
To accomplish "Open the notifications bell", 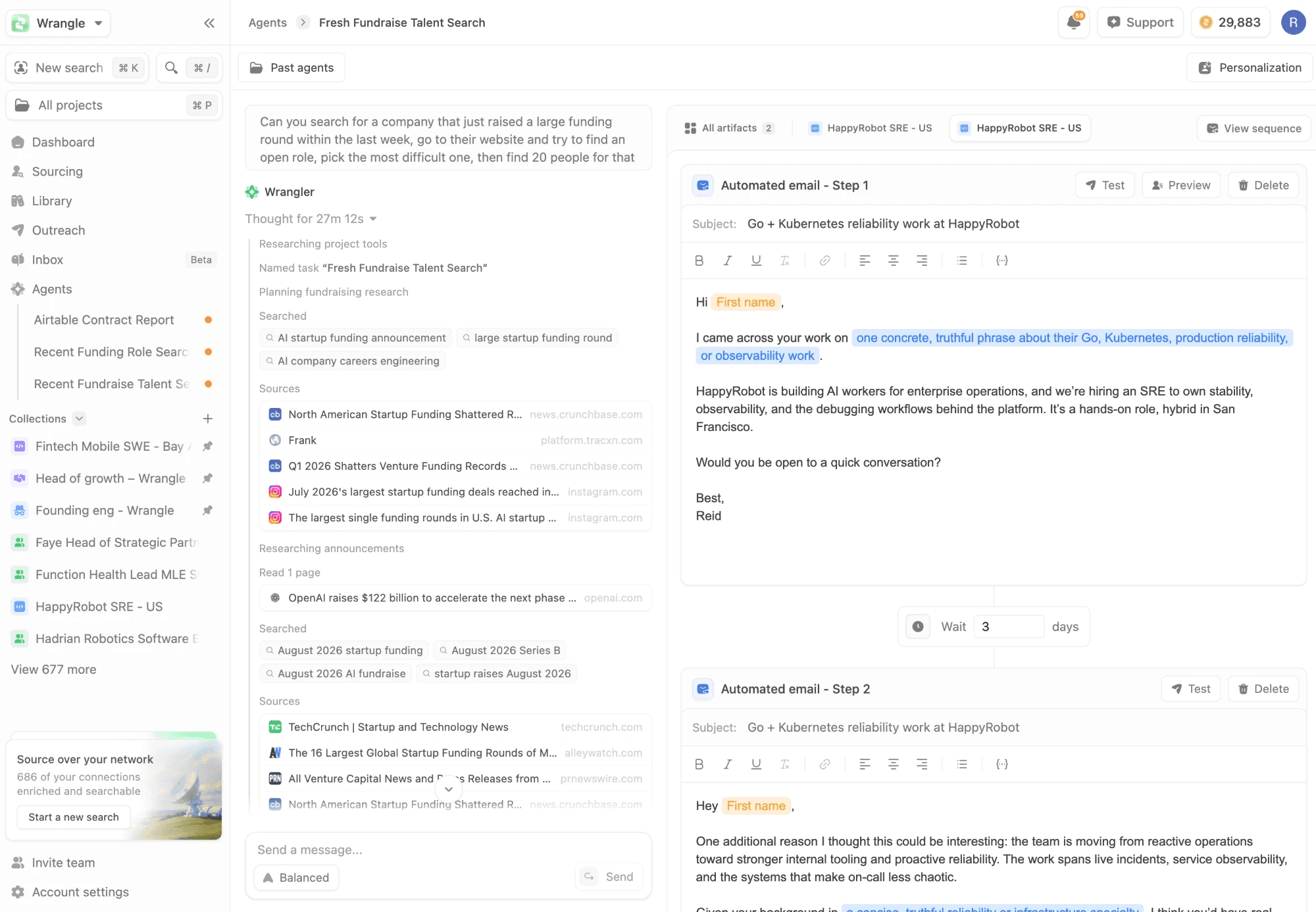I will point(1074,22).
